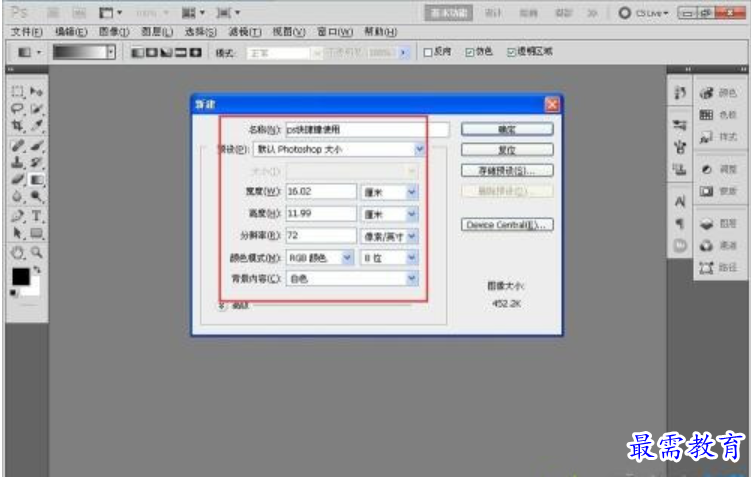Select the History Brush tool
The height and width of the screenshot is (478, 751).
(36, 162)
